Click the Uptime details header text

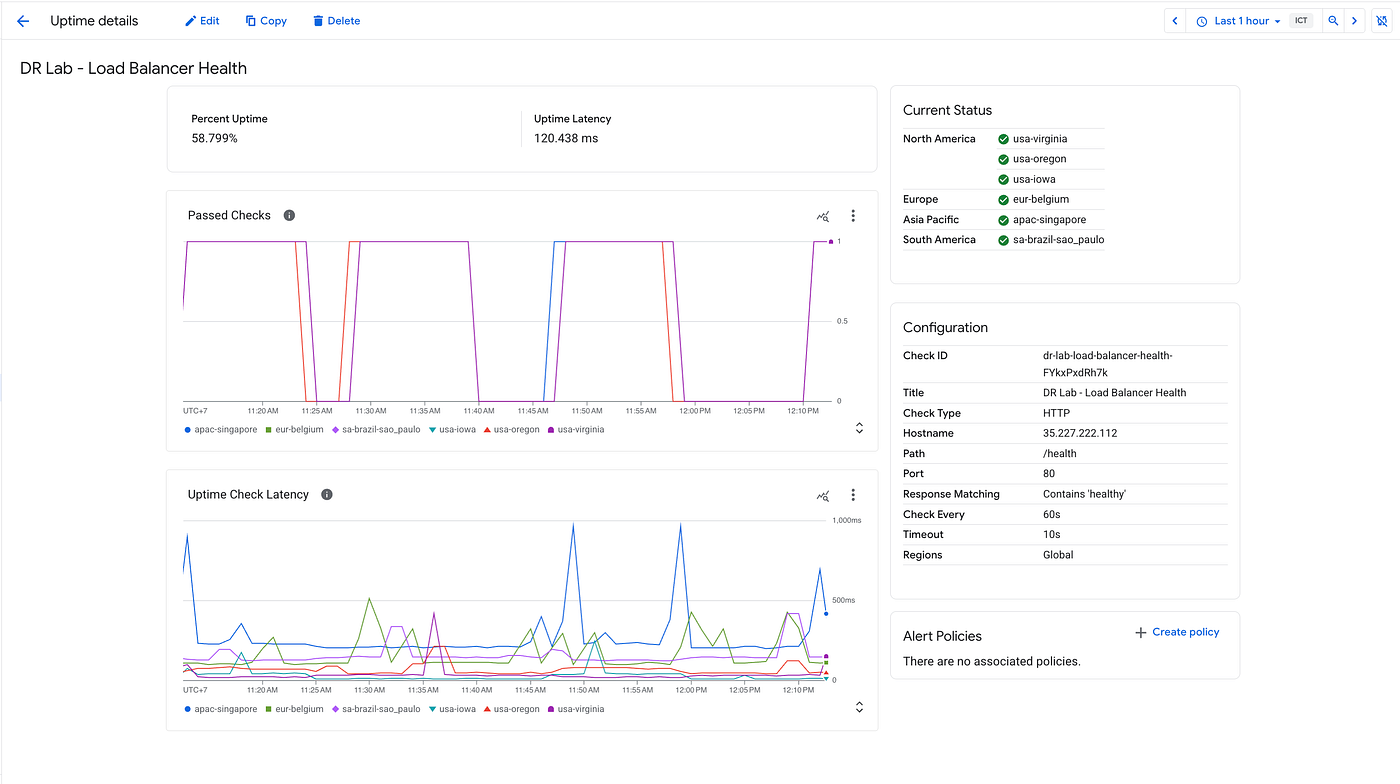pyautogui.click(x=94, y=21)
